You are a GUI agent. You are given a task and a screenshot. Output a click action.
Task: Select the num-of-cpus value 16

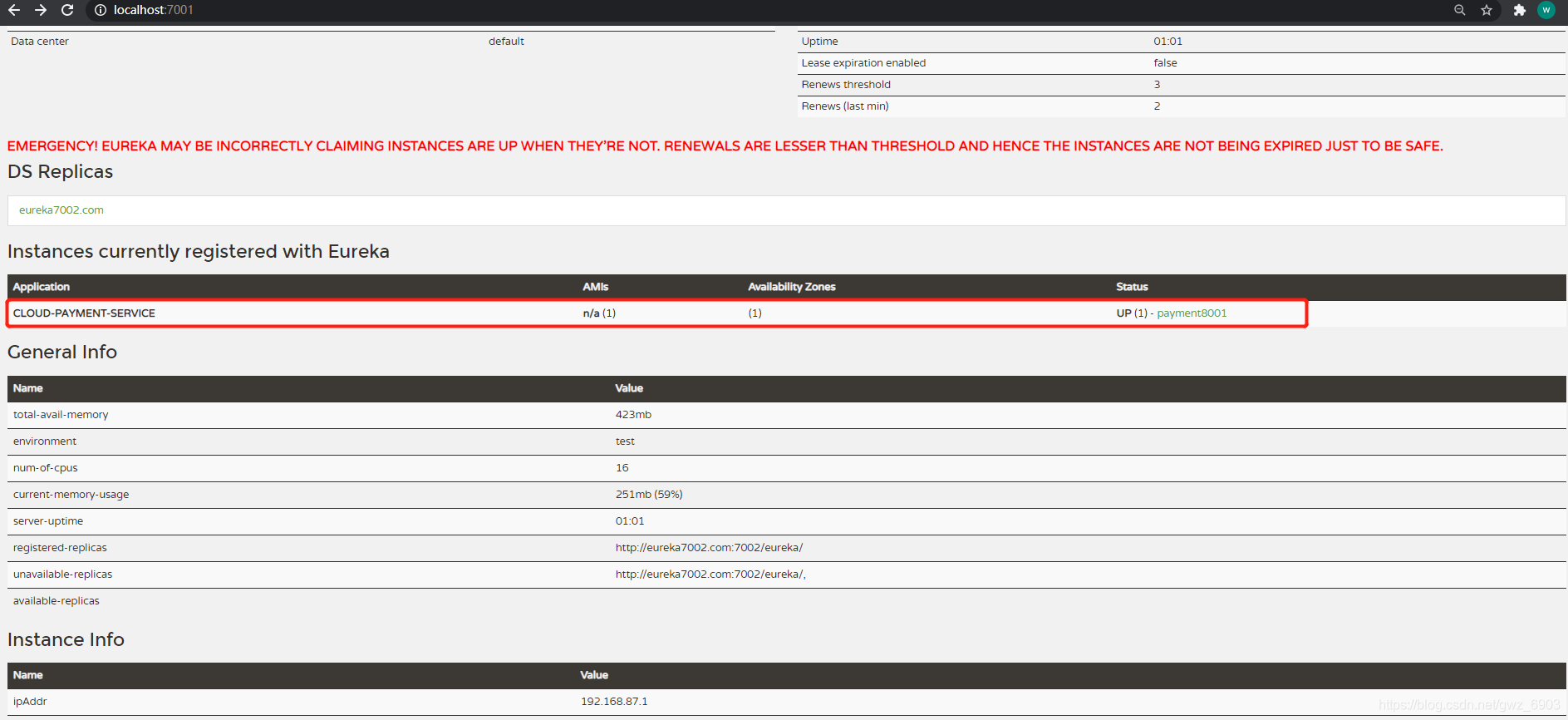(622, 468)
